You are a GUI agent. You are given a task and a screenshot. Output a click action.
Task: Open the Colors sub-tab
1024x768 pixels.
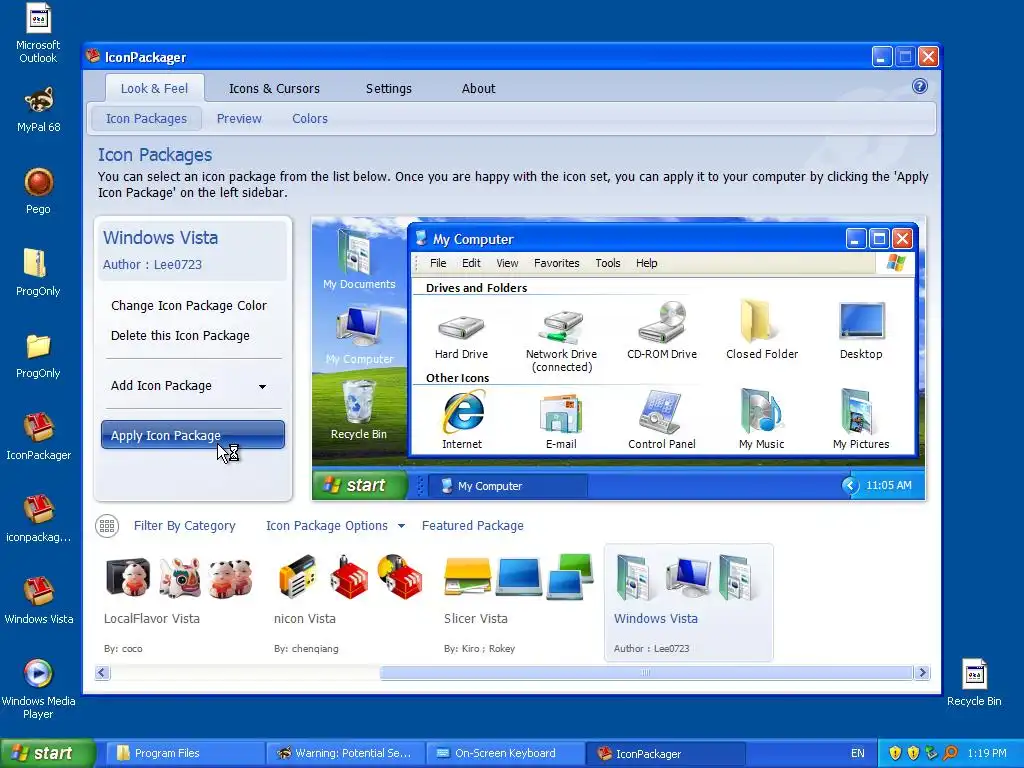tap(310, 118)
